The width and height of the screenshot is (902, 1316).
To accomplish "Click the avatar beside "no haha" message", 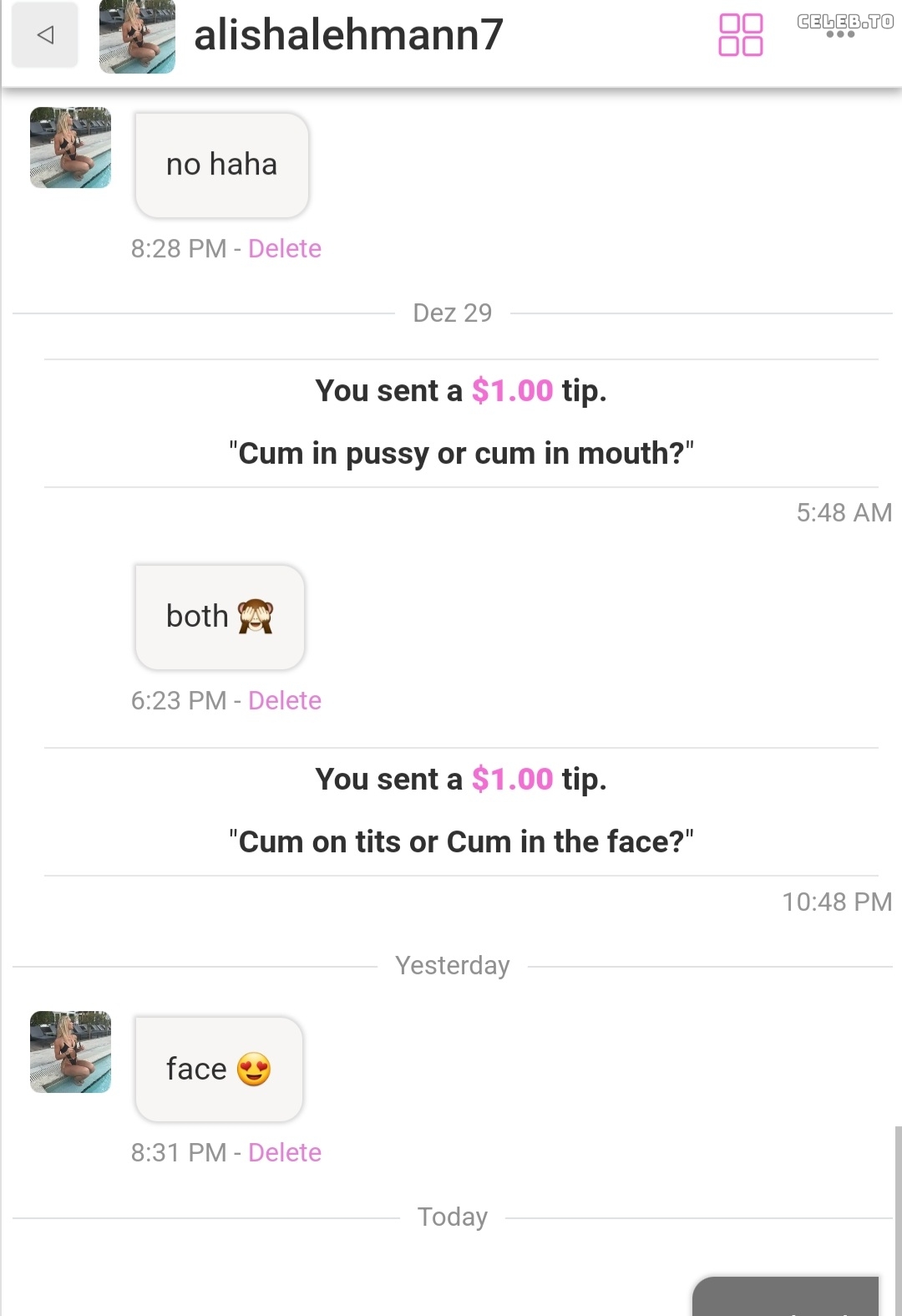I will [71, 148].
